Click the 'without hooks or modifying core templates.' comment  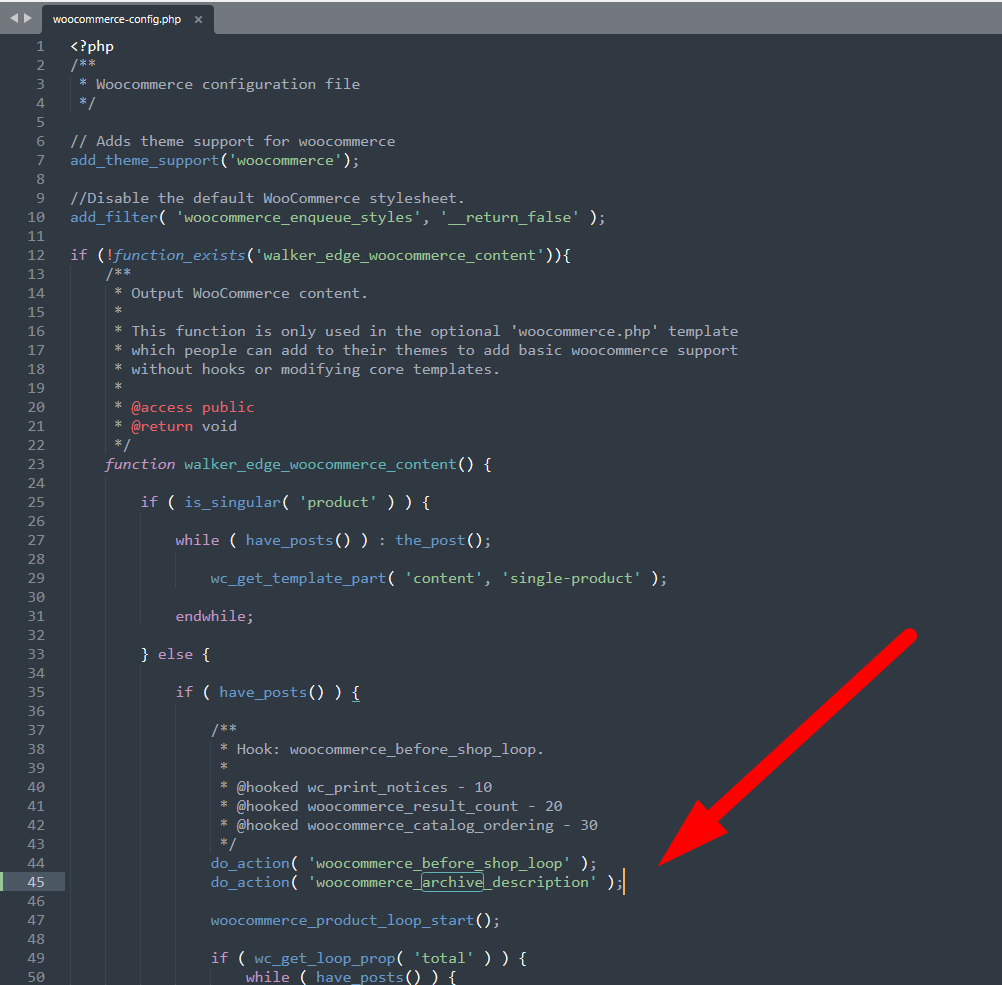tap(316, 369)
